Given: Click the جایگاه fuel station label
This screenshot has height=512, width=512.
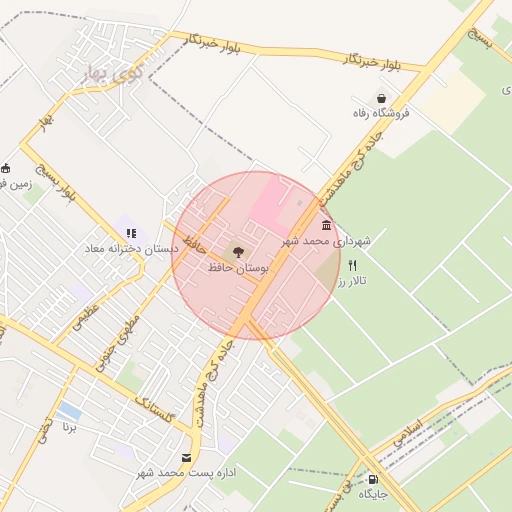Looking at the screenshot, I should (x=373, y=494).
